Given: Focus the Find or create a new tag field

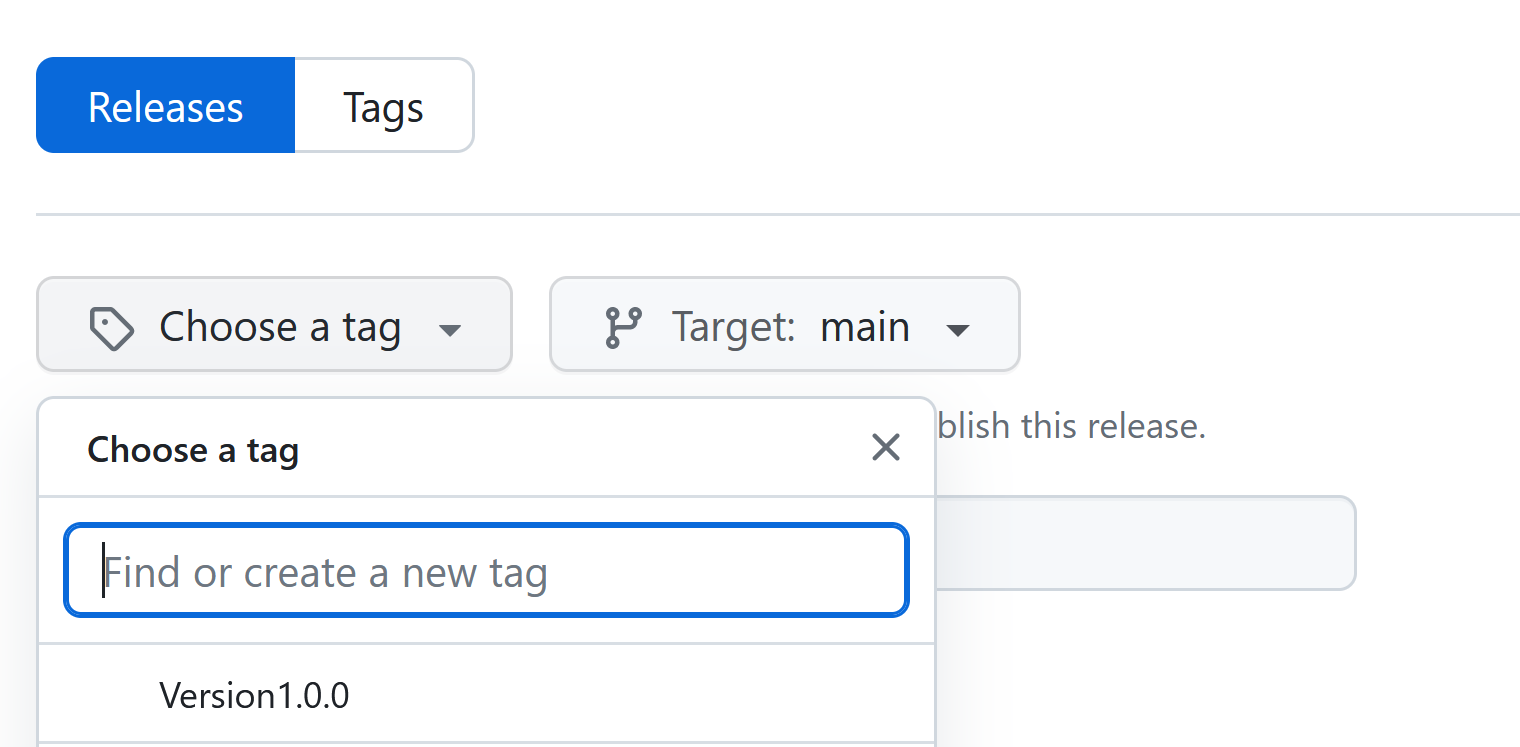Looking at the screenshot, I should tap(486, 571).
